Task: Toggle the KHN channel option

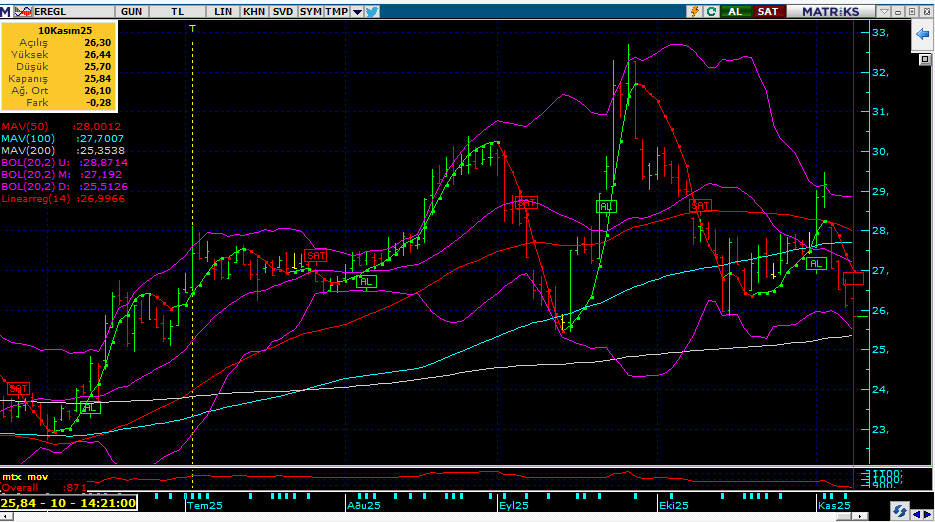Action: click(255, 11)
